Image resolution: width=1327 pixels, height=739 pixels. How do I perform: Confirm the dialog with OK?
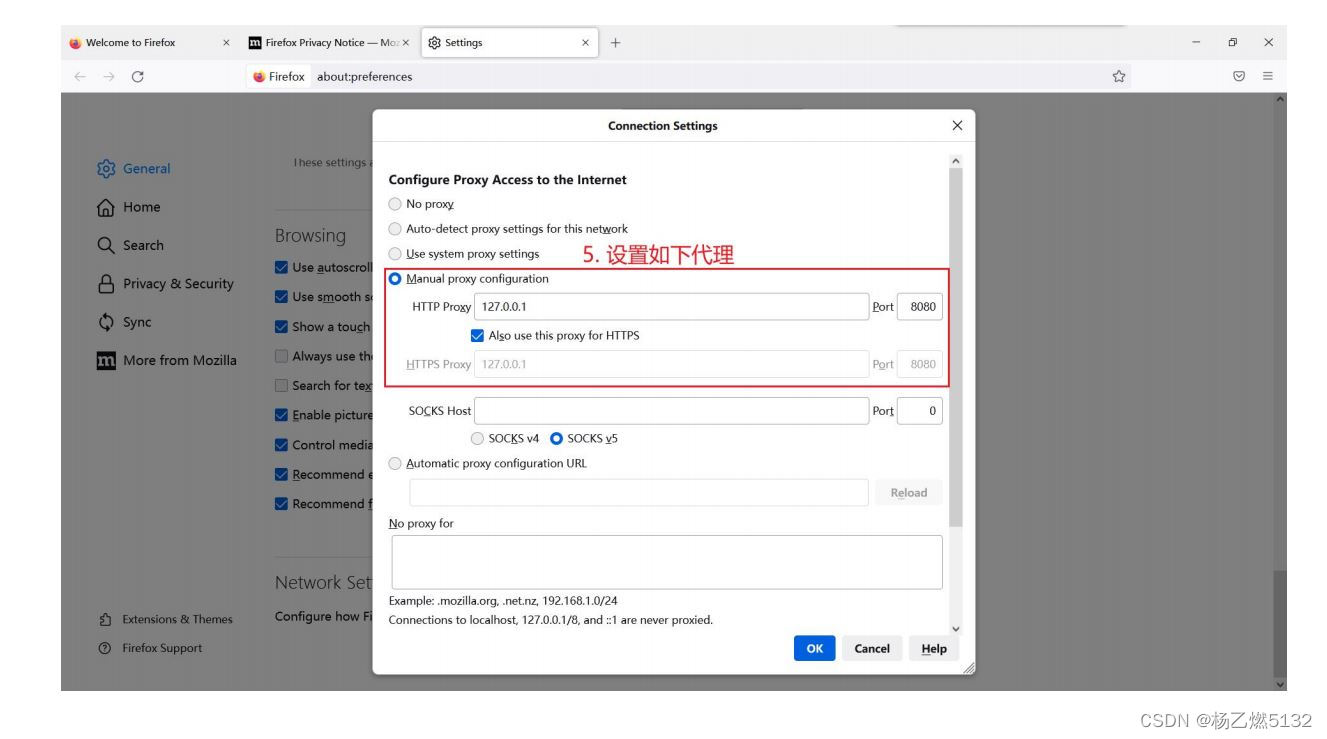click(814, 648)
